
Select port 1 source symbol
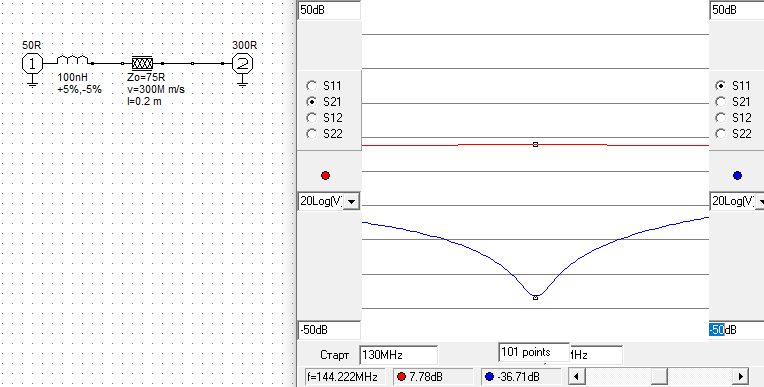click(x=33, y=64)
